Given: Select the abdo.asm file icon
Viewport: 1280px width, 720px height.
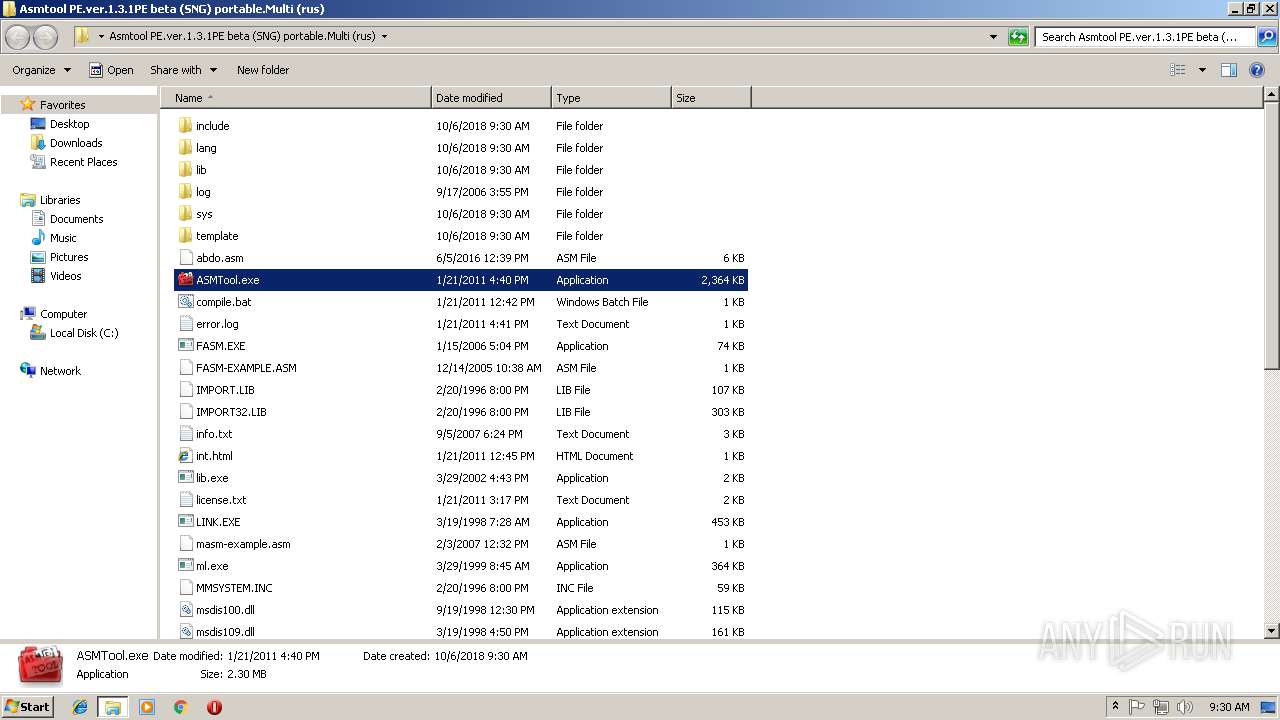Looking at the screenshot, I should click(185, 258).
